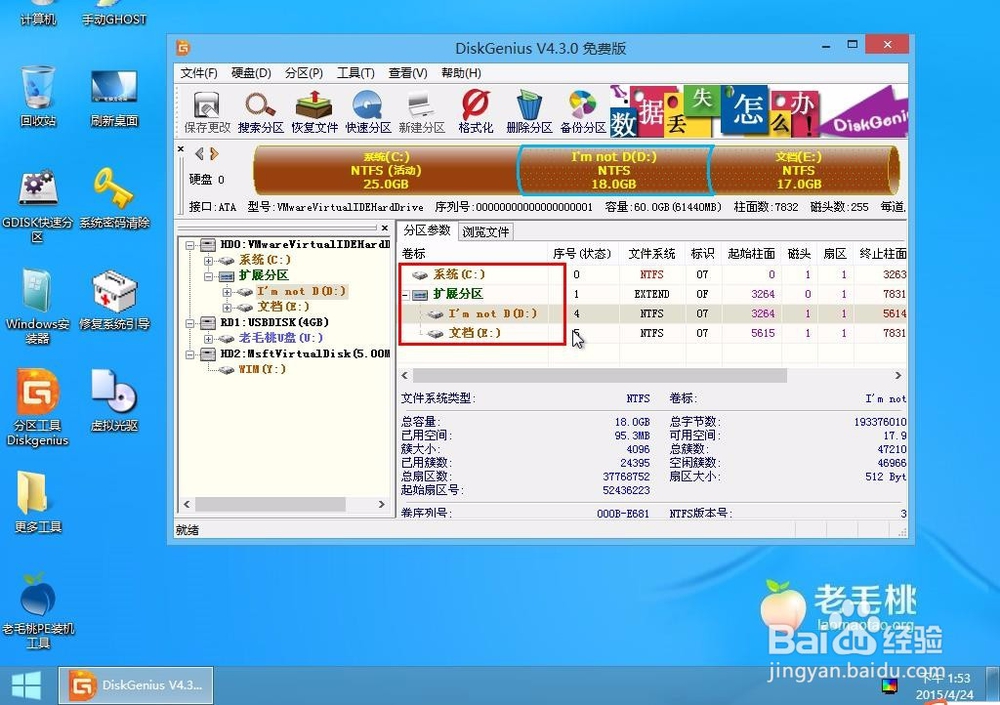Open the 恢复文件 file recovery tool
1000x705 pixels.
313,108
